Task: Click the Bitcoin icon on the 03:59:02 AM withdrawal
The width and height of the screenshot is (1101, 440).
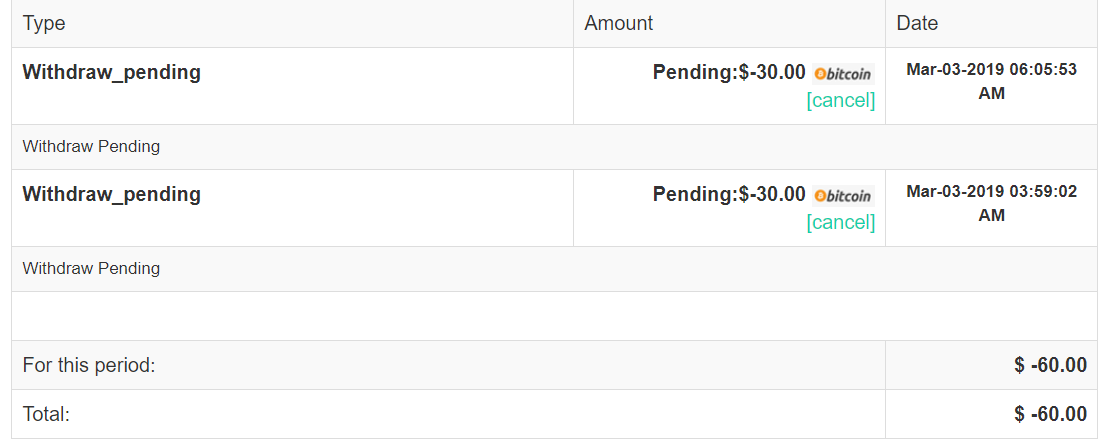Action: coord(843,195)
